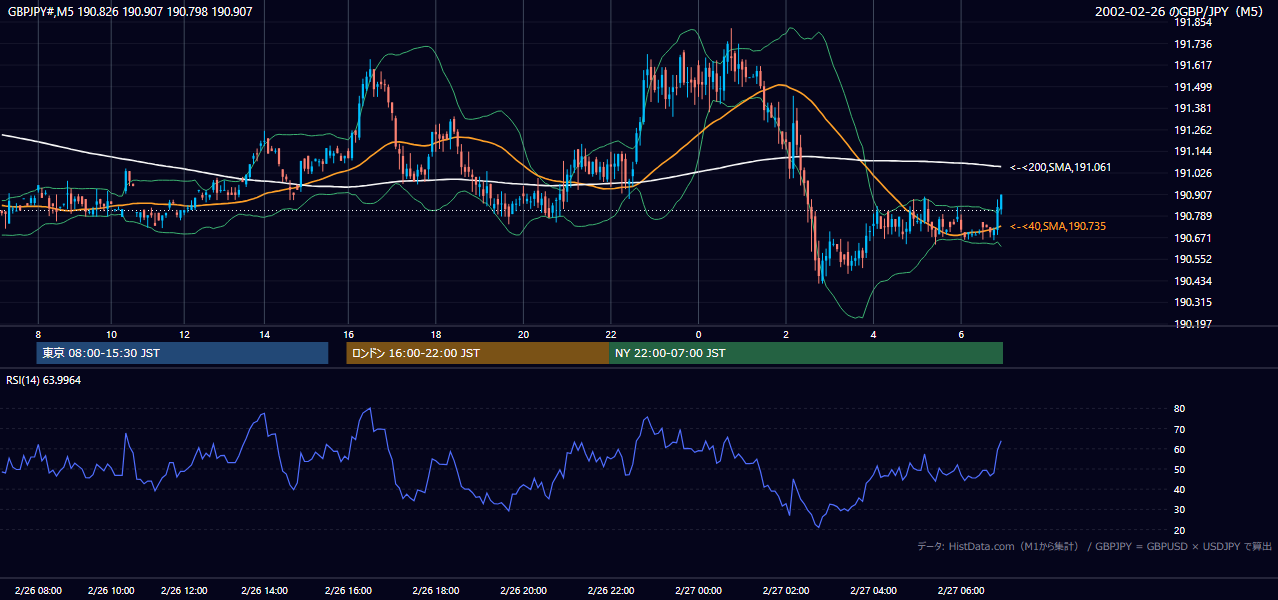This screenshot has width=1278, height=600.
Task: Click price axis value 191.144
Action: pos(1193,151)
